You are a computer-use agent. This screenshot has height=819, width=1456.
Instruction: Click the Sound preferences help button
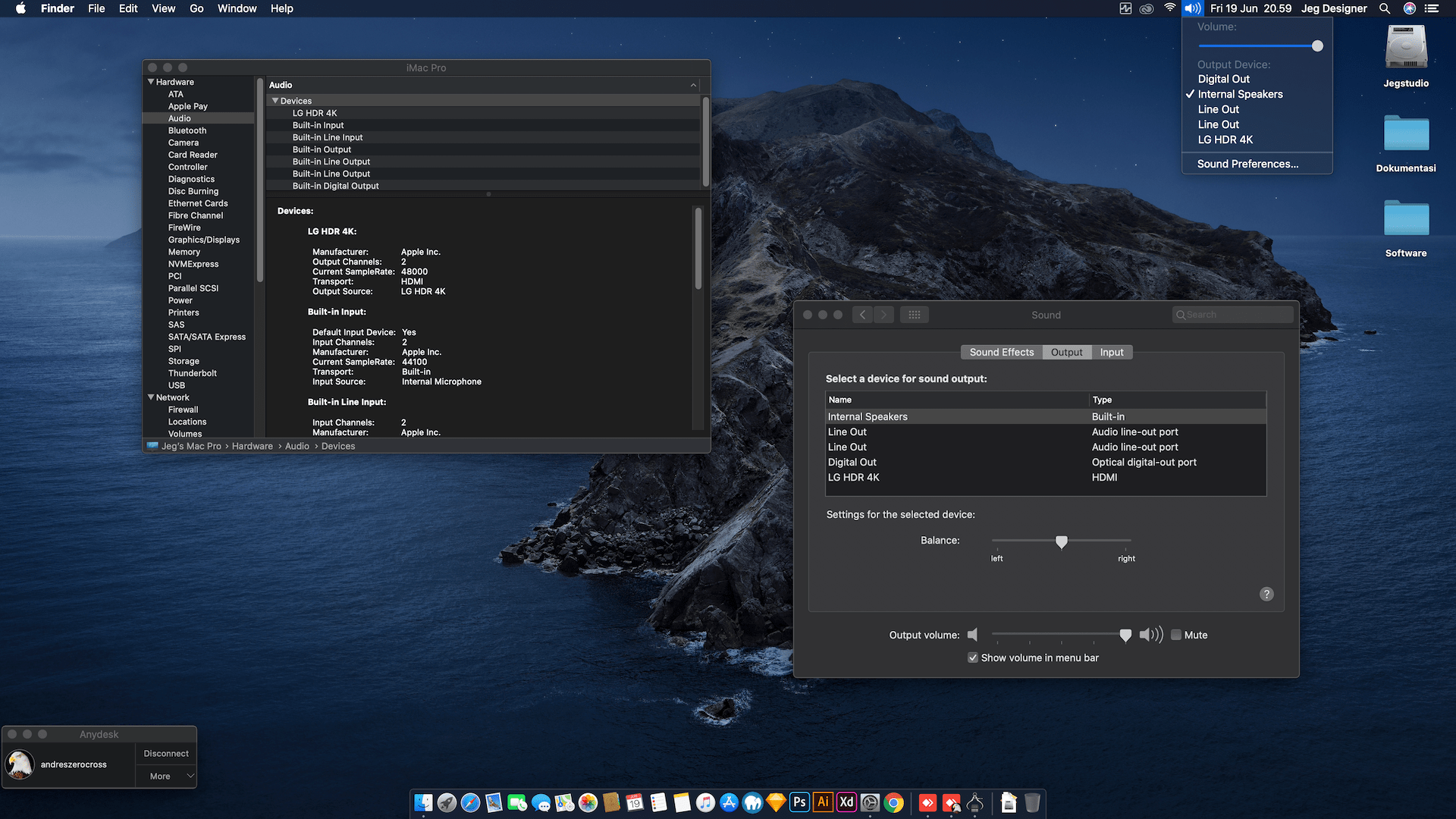(x=1266, y=595)
